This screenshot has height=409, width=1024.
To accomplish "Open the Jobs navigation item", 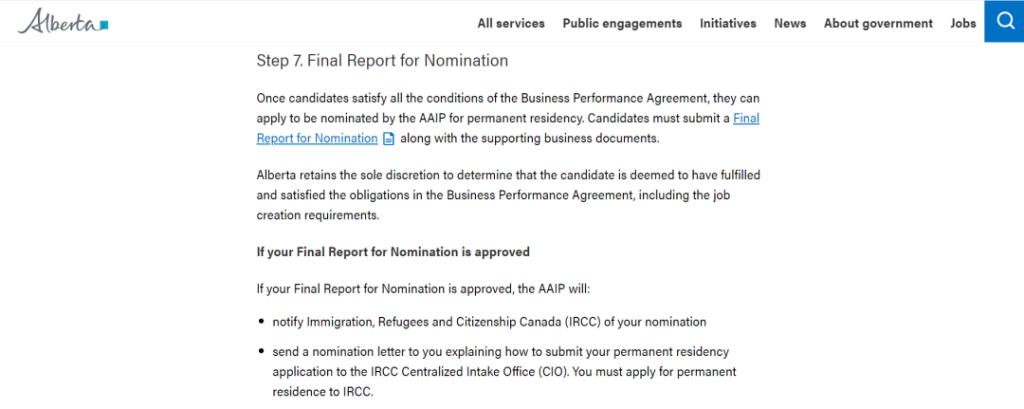I will point(963,24).
